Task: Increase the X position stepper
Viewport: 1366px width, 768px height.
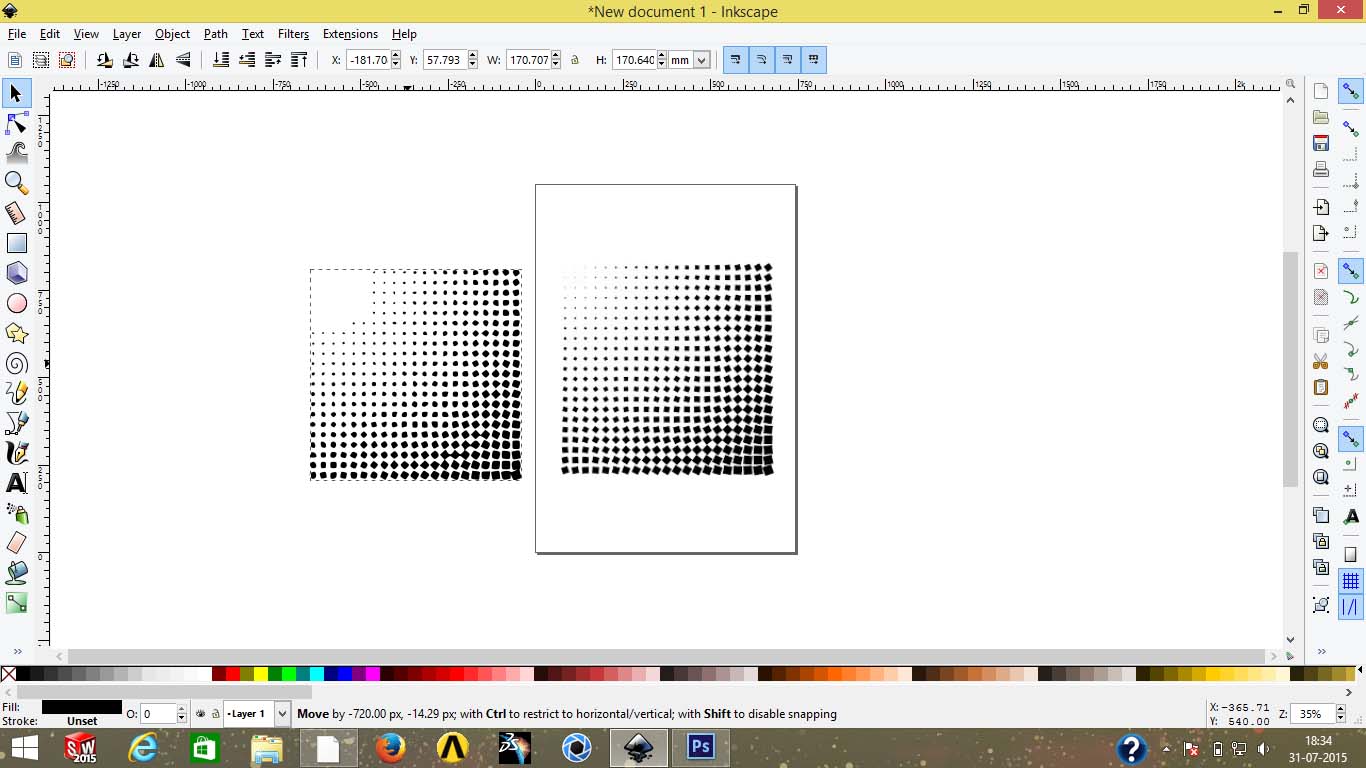Action: coord(396,56)
